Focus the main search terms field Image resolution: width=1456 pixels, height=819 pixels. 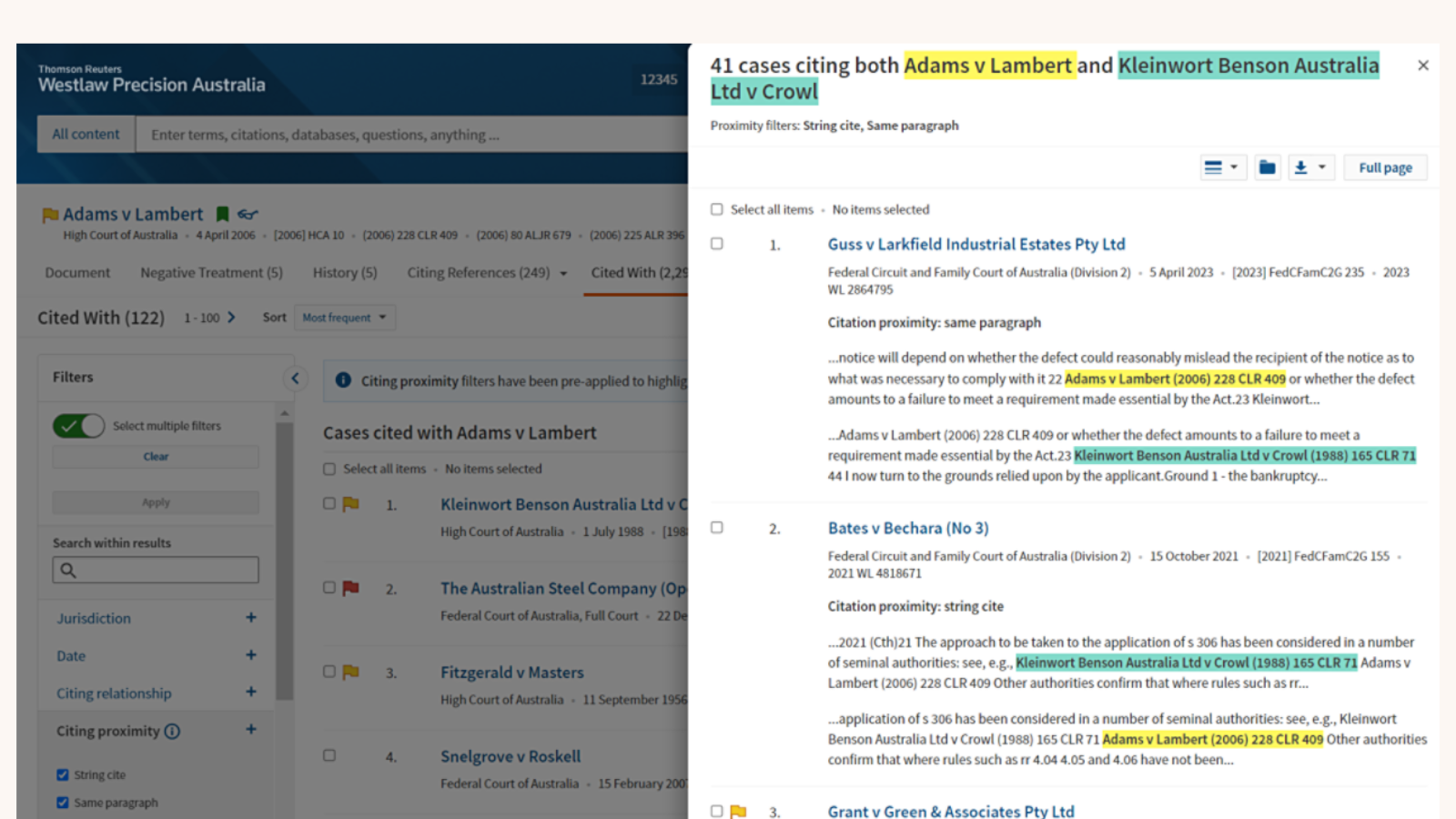coord(412,134)
